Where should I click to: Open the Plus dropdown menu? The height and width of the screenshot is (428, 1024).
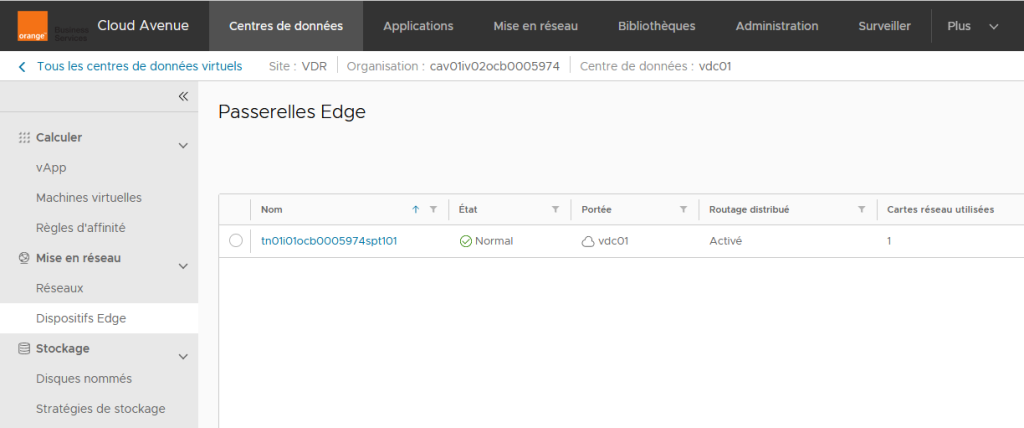(973, 26)
